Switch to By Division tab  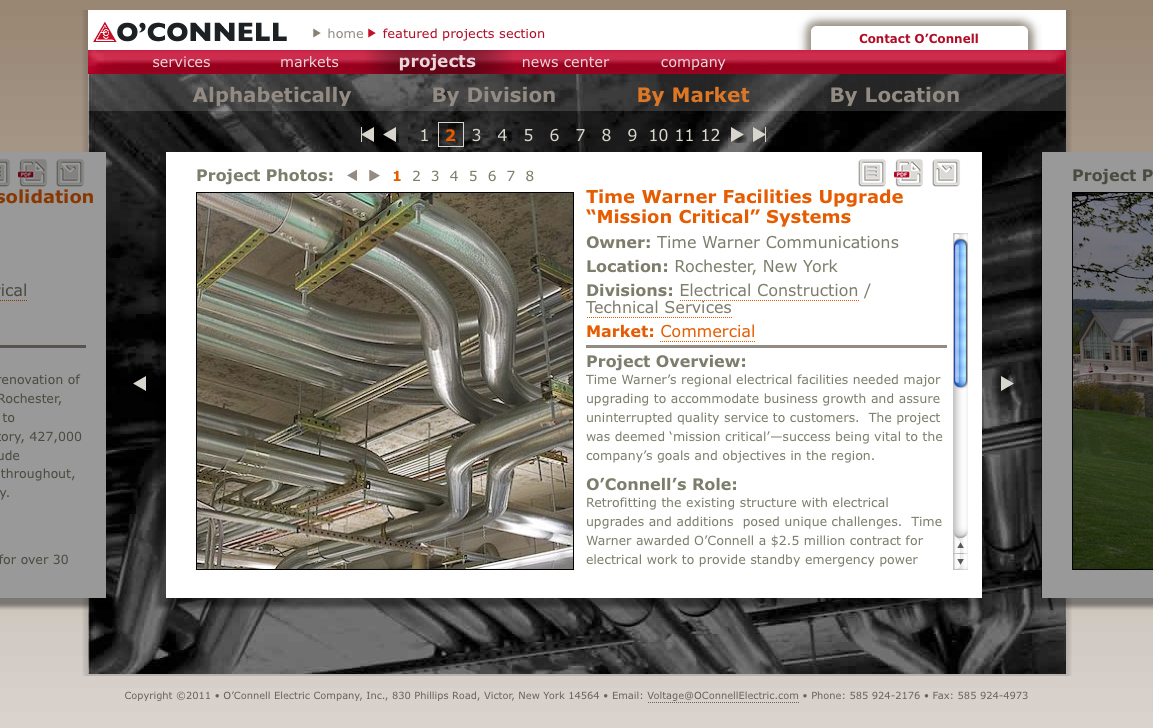tap(493, 95)
